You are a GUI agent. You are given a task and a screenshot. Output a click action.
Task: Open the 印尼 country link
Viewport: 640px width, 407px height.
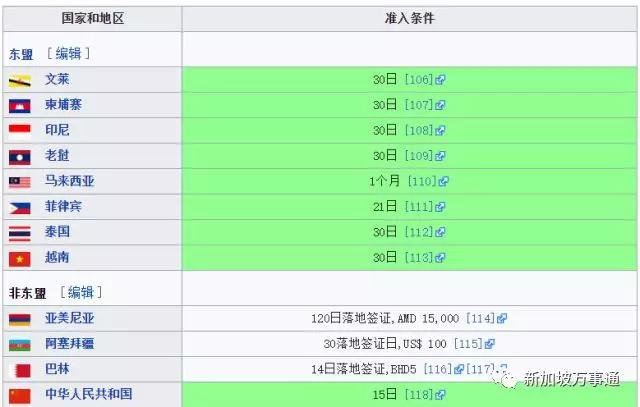pyautogui.click(x=57, y=130)
